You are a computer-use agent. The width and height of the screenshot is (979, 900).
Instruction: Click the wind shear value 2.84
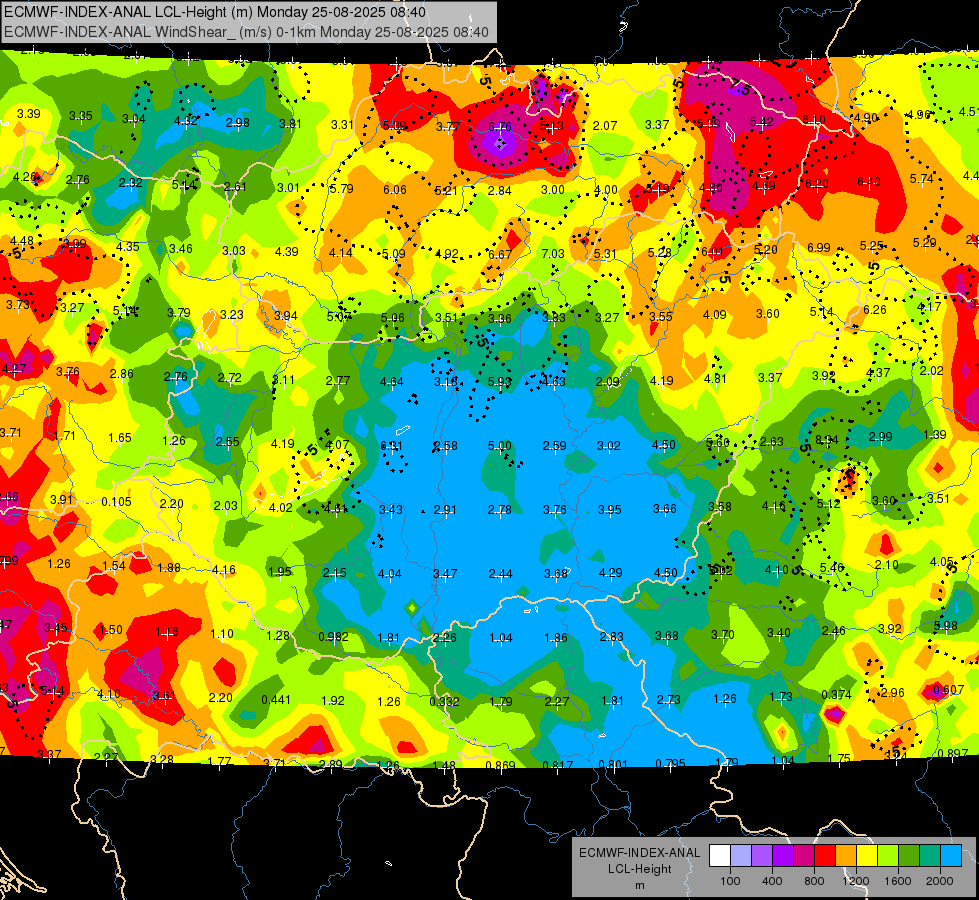[499, 190]
